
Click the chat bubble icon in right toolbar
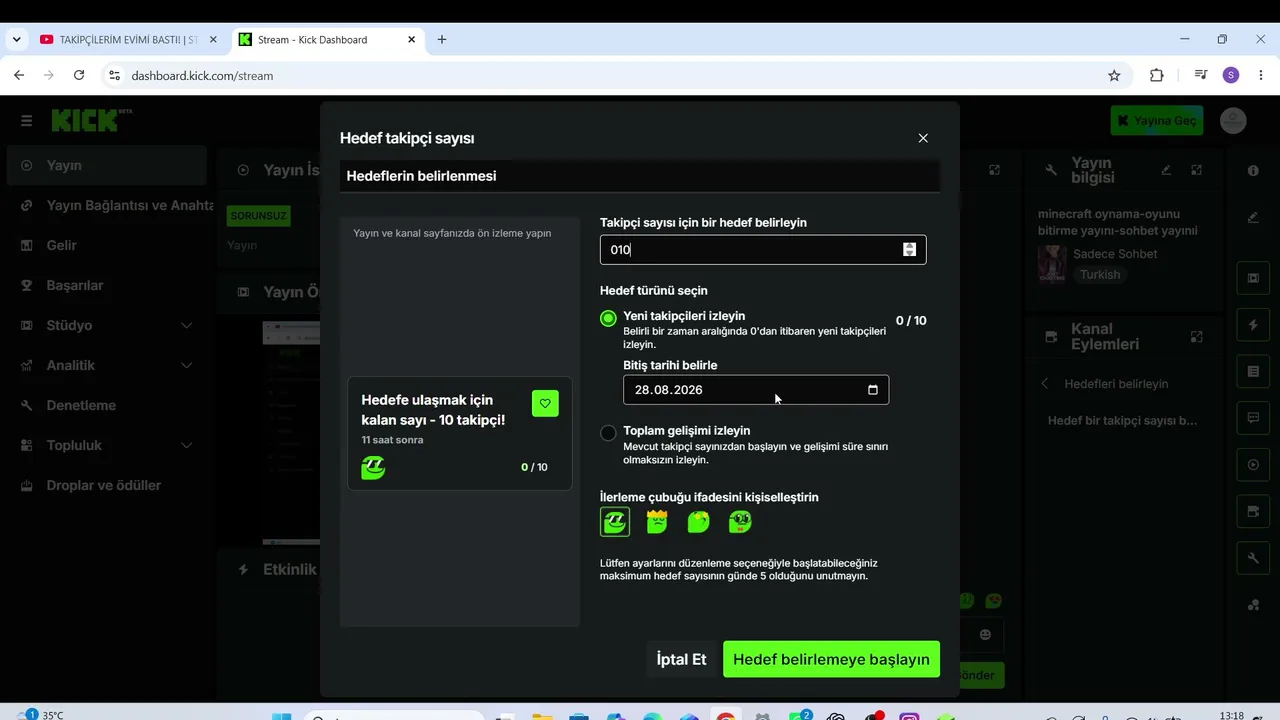point(1253,418)
